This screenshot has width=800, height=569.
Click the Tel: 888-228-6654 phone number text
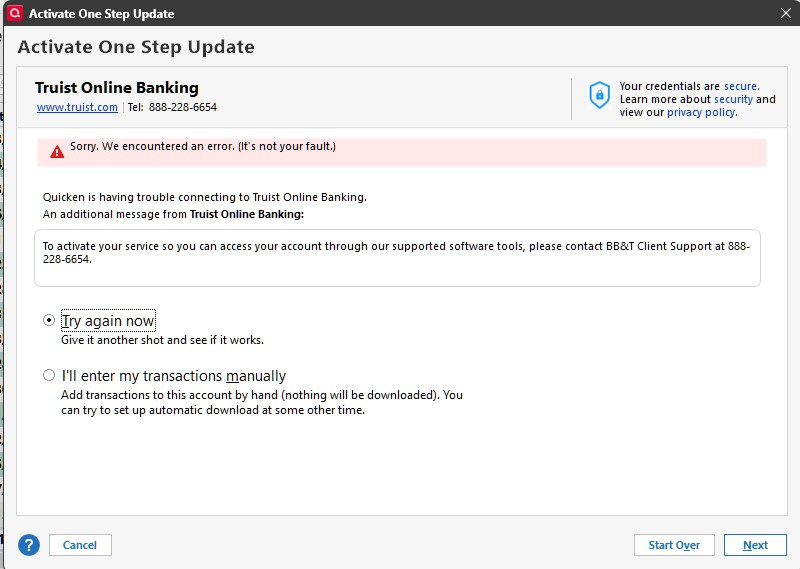click(x=172, y=107)
